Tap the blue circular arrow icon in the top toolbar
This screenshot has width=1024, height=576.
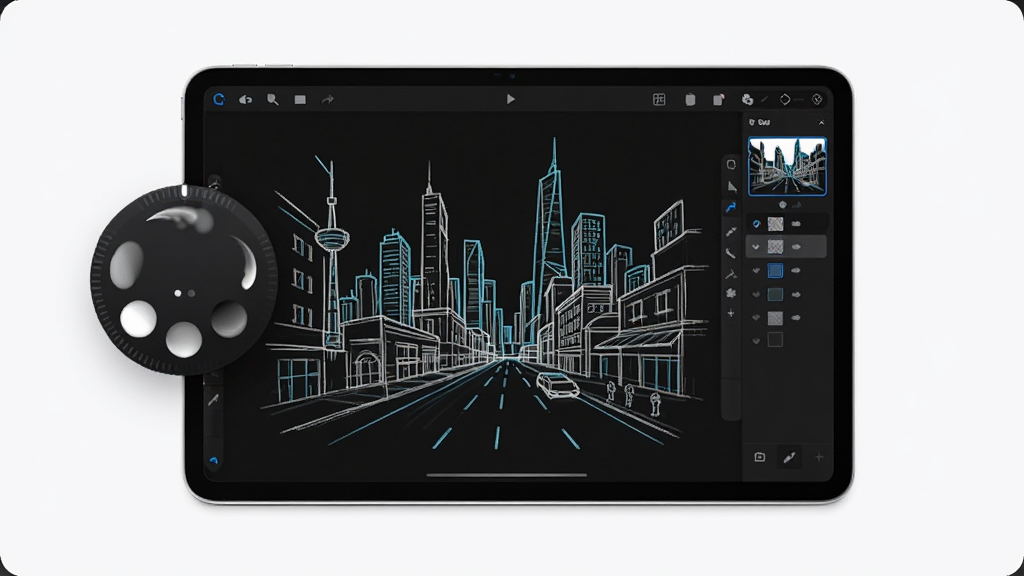pyautogui.click(x=219, y=99)
